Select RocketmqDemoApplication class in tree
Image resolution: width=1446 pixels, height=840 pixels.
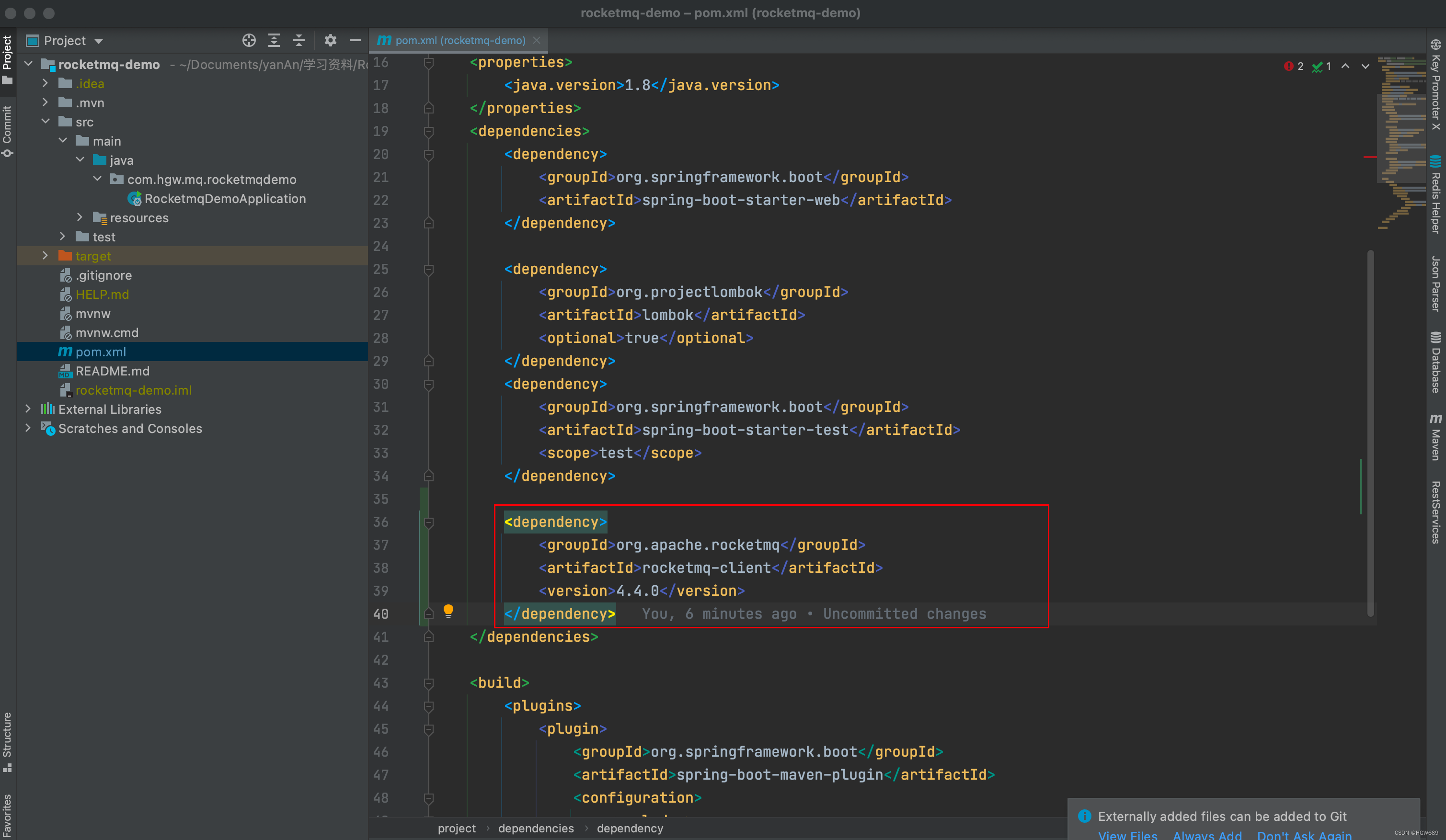(x=224, y=199)
